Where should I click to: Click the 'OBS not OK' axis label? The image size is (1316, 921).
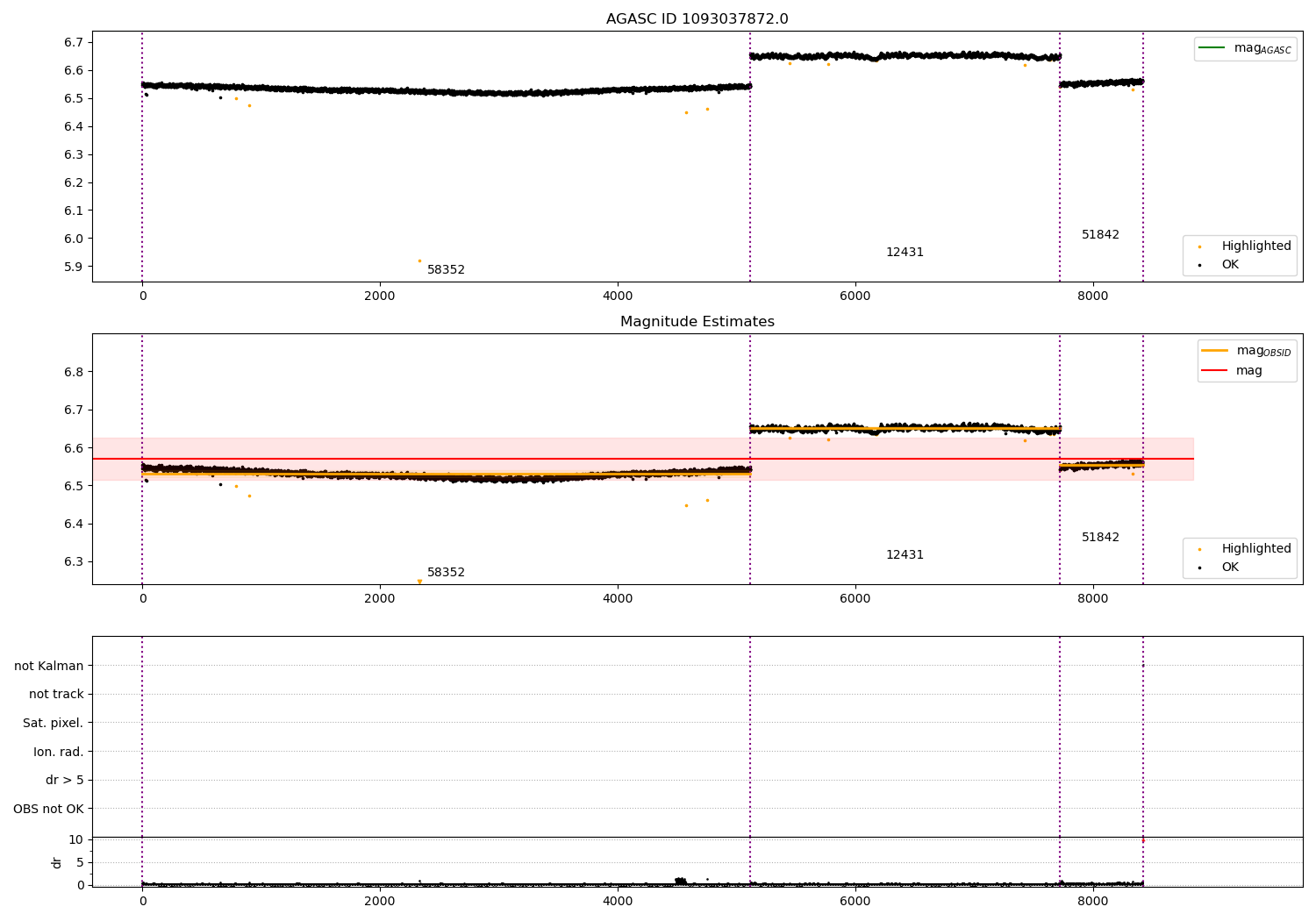tap(49, 810)
